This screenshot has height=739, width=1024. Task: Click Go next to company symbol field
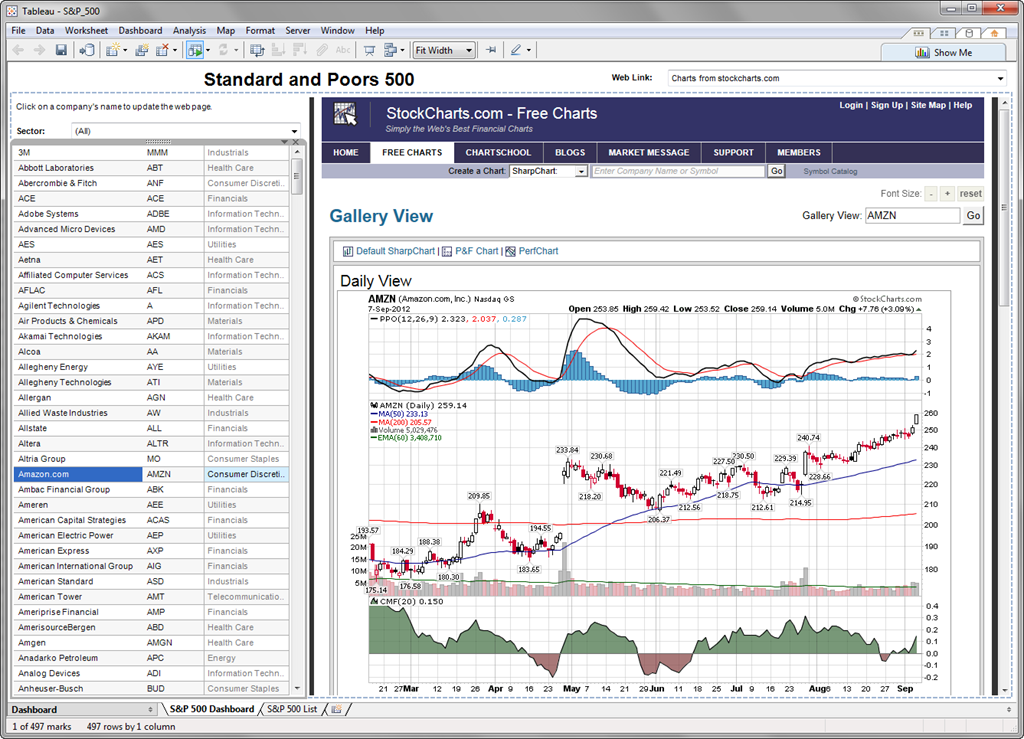point(776,171)
